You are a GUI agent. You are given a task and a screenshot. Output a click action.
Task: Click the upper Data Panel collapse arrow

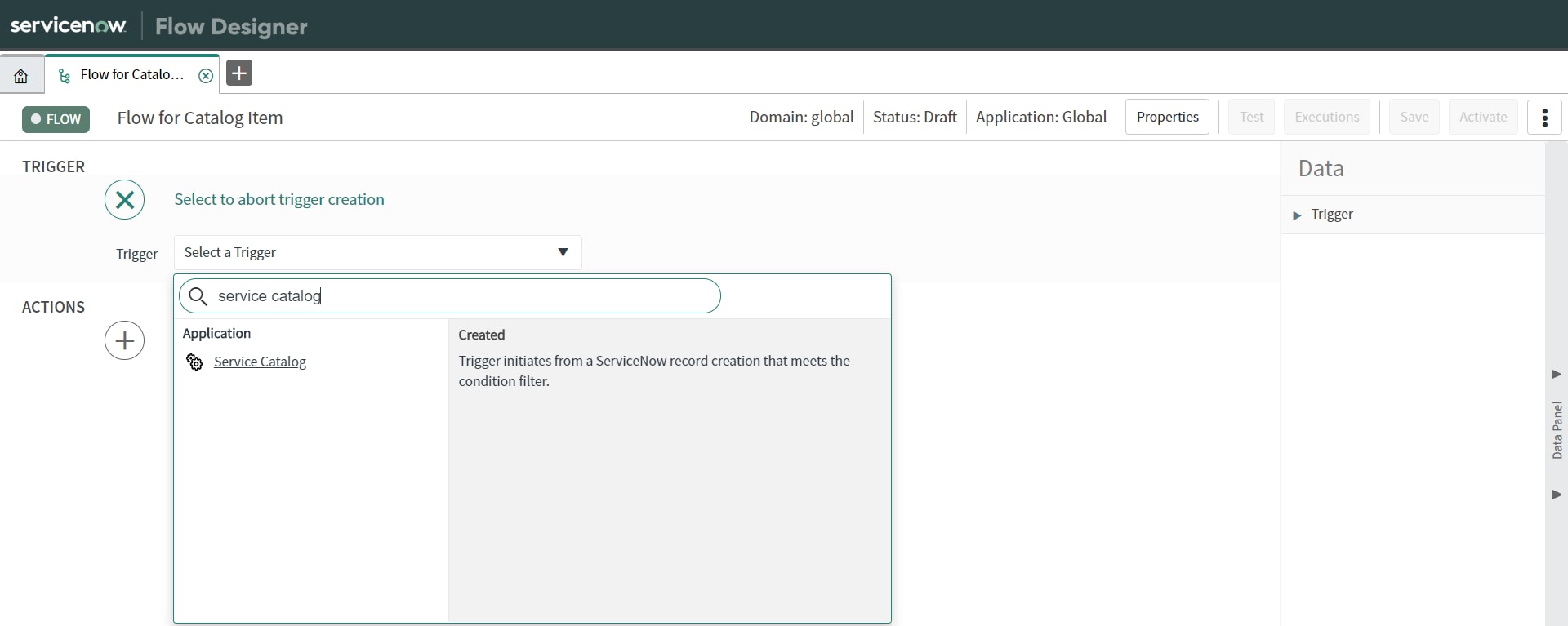click(x=1557, y=374)
